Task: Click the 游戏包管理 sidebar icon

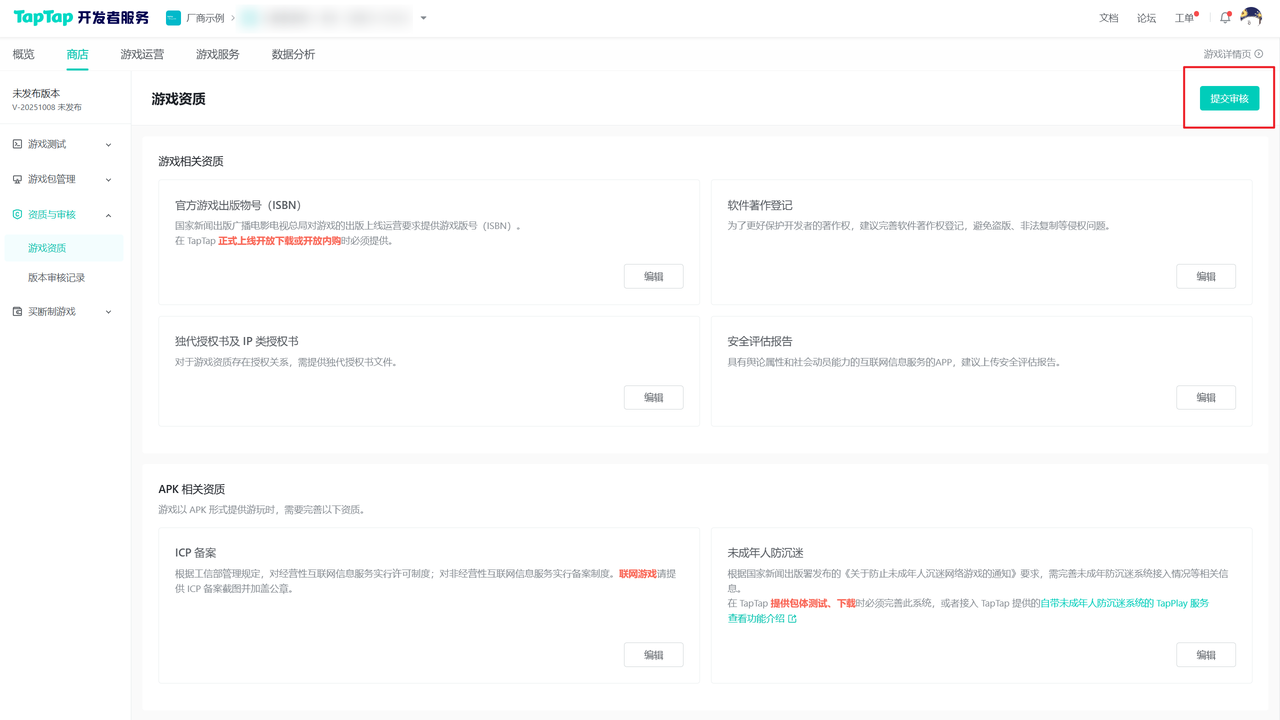Action: click(17, 179)
